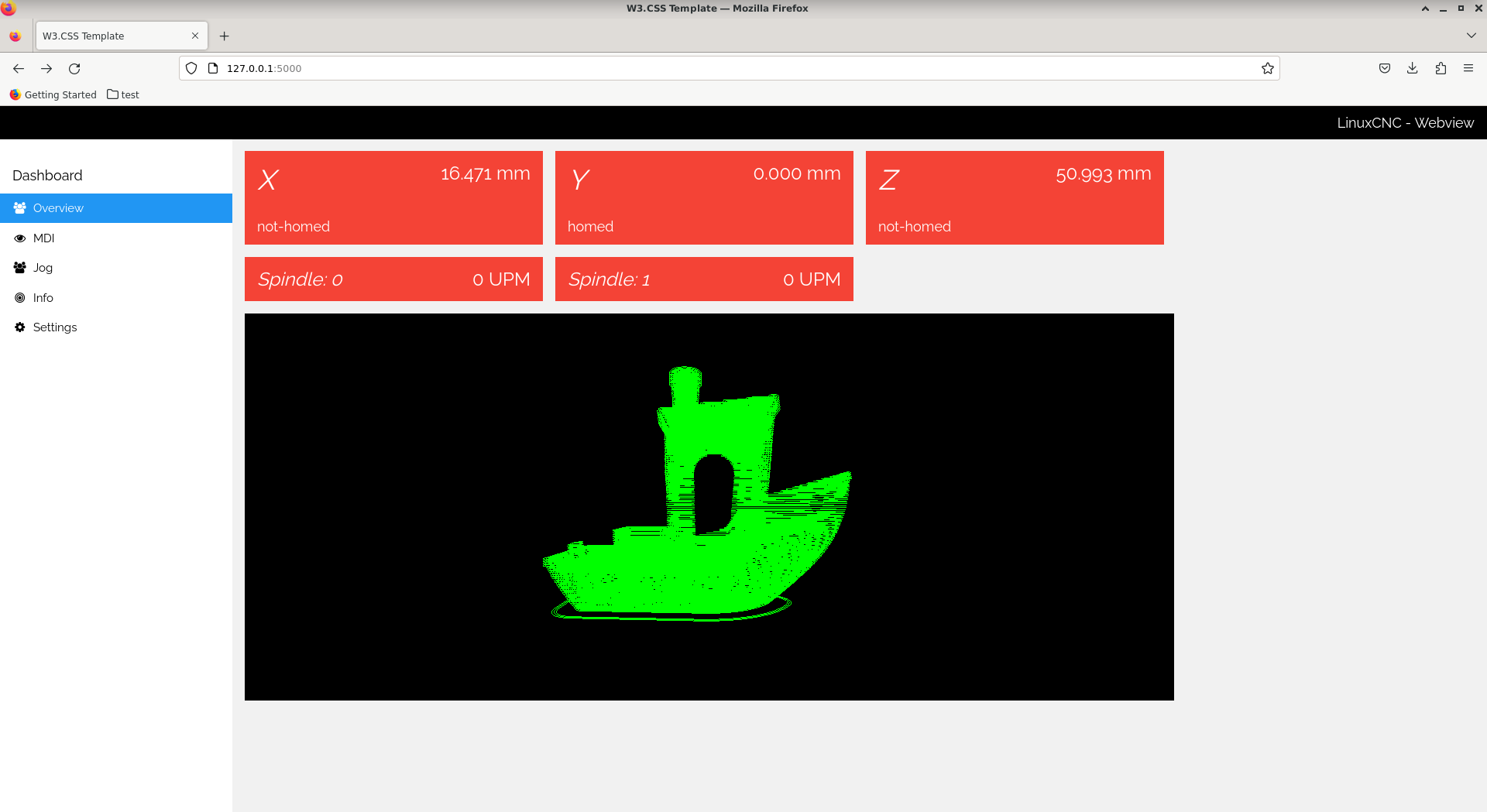
Task: Click the Dashboard sidebar heading
Action: click(47, 176)
